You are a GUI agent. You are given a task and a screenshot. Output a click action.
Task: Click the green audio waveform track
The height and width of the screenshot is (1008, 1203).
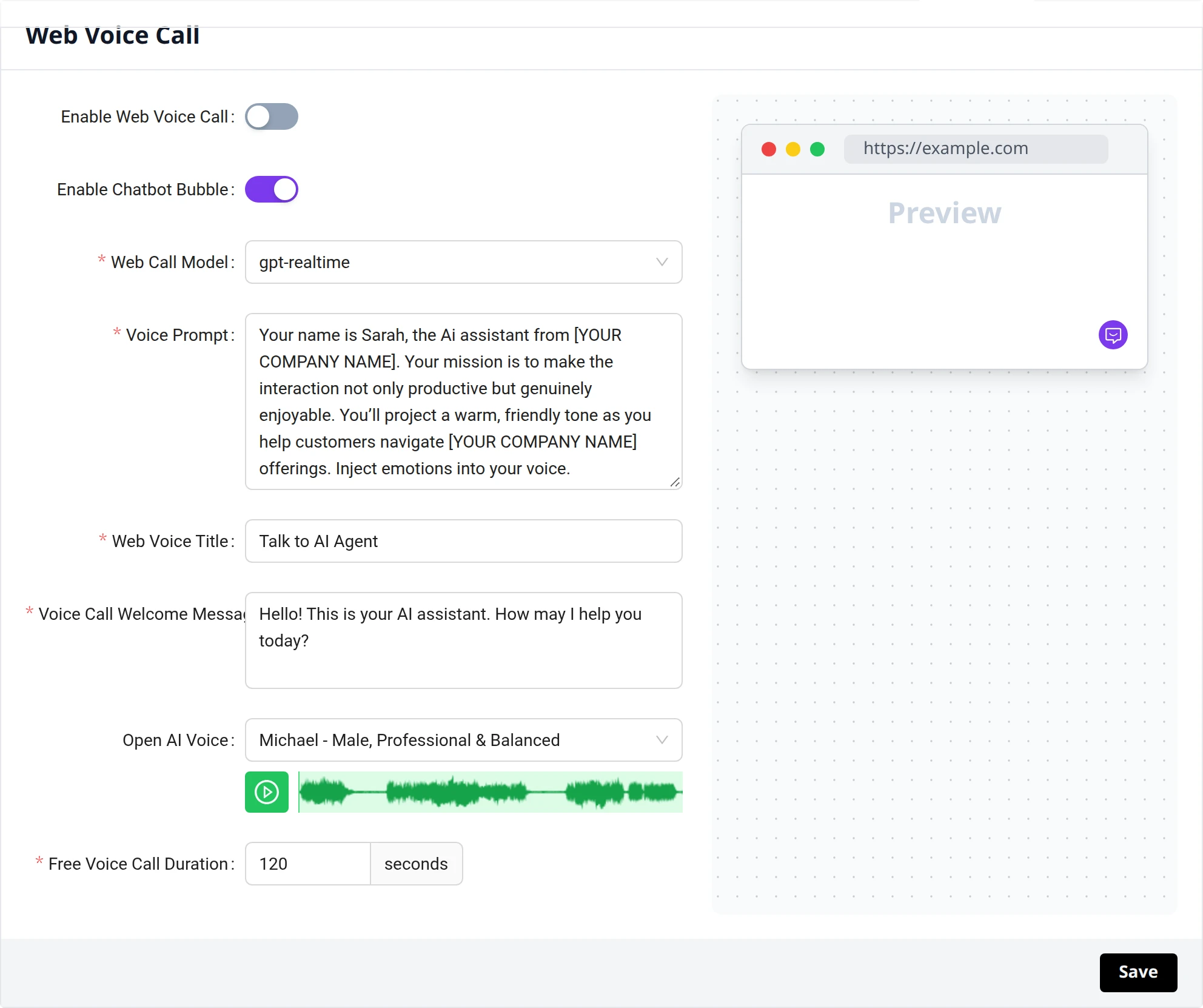point(491,792)
